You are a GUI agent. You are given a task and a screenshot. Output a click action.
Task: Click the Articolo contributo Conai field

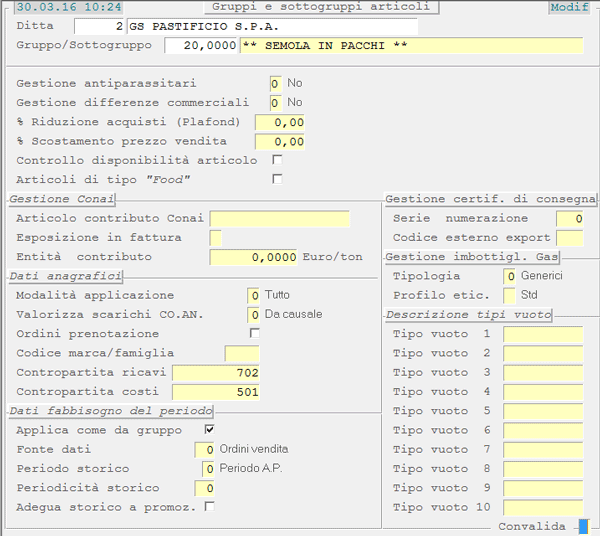(279, 219)
